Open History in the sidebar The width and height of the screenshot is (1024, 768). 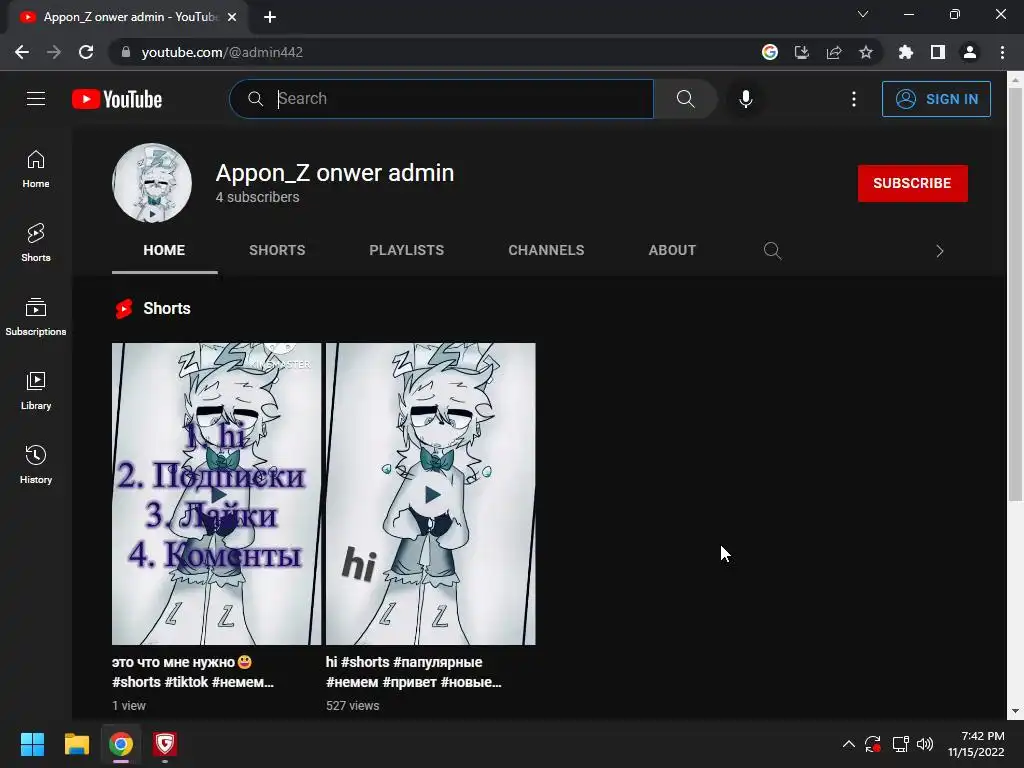click(x=36, y=464)
